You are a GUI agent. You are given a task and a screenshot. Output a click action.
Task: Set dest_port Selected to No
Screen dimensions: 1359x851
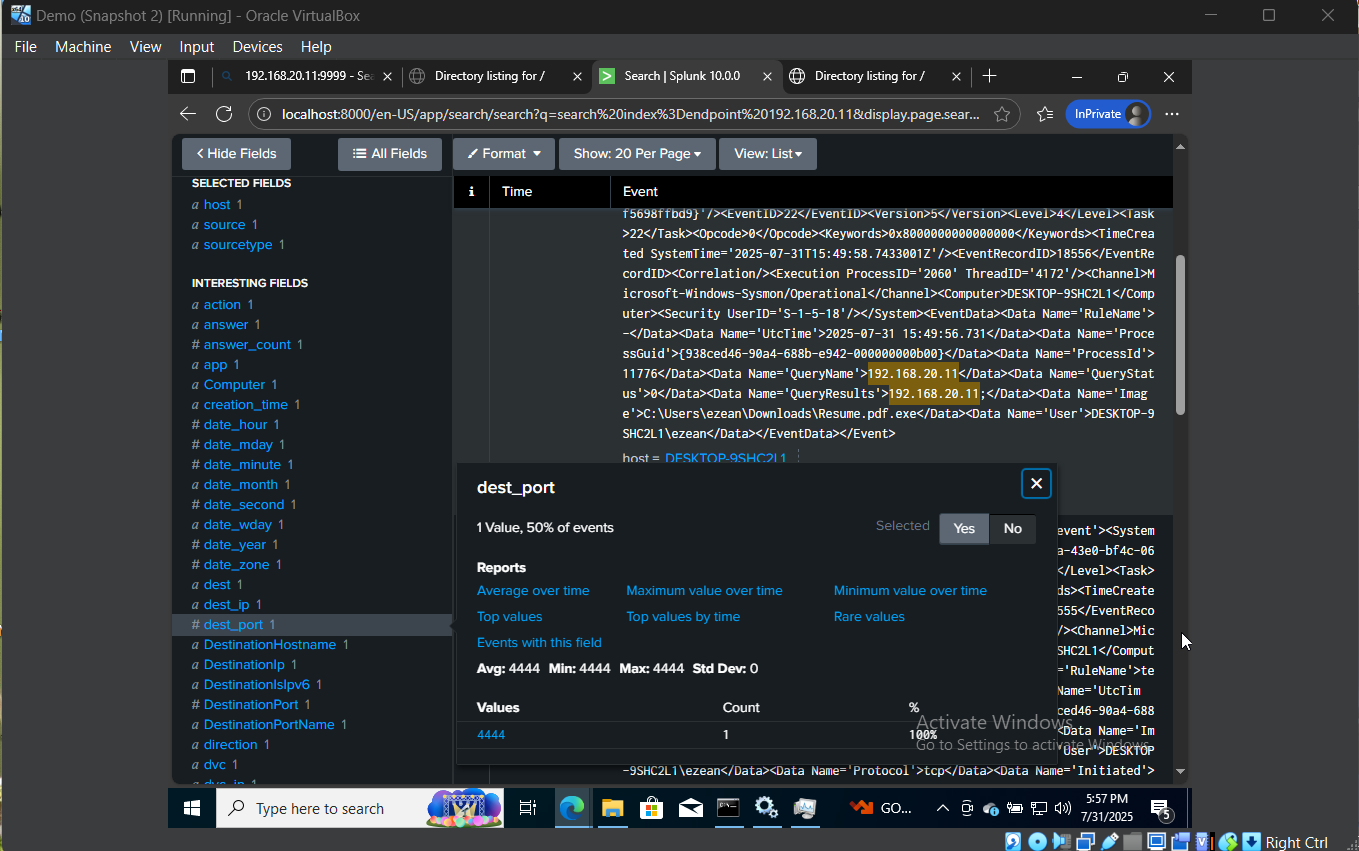point(1012,528)
